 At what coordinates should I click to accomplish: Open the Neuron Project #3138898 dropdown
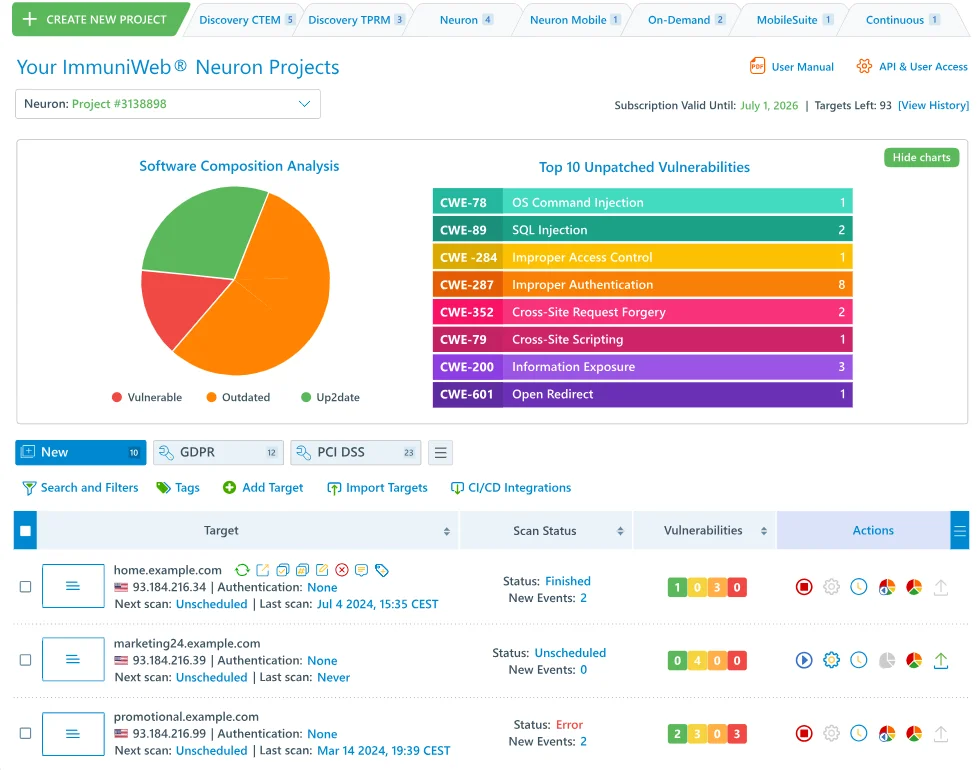tap(168, 104)
